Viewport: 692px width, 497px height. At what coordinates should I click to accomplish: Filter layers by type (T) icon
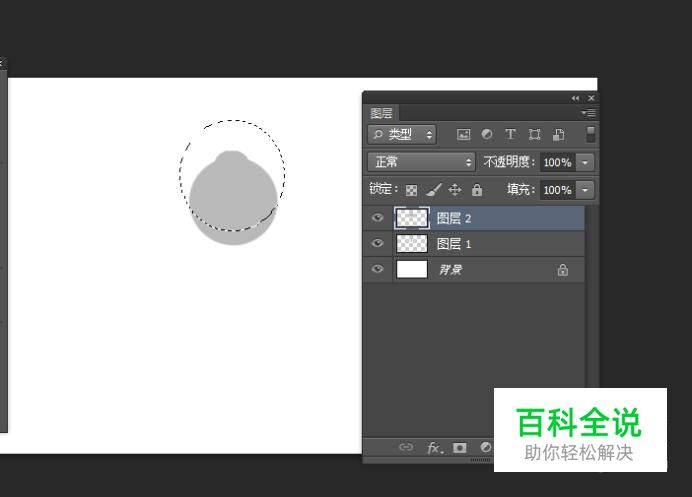[510, 135]
